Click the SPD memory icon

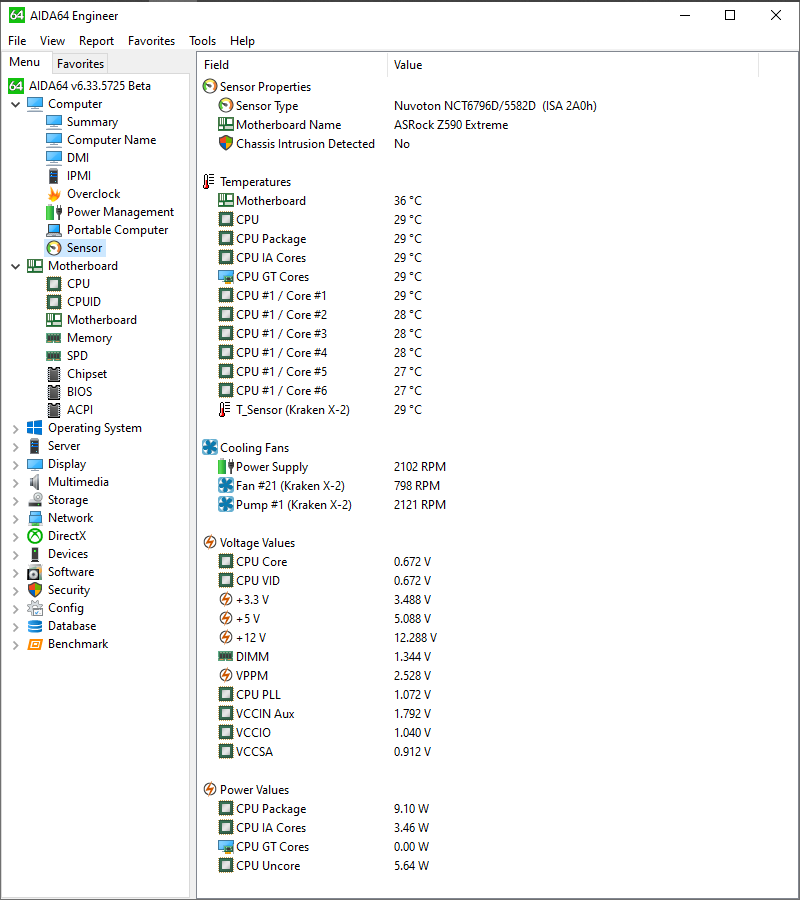pyautogui.click(x=54, y=356)
